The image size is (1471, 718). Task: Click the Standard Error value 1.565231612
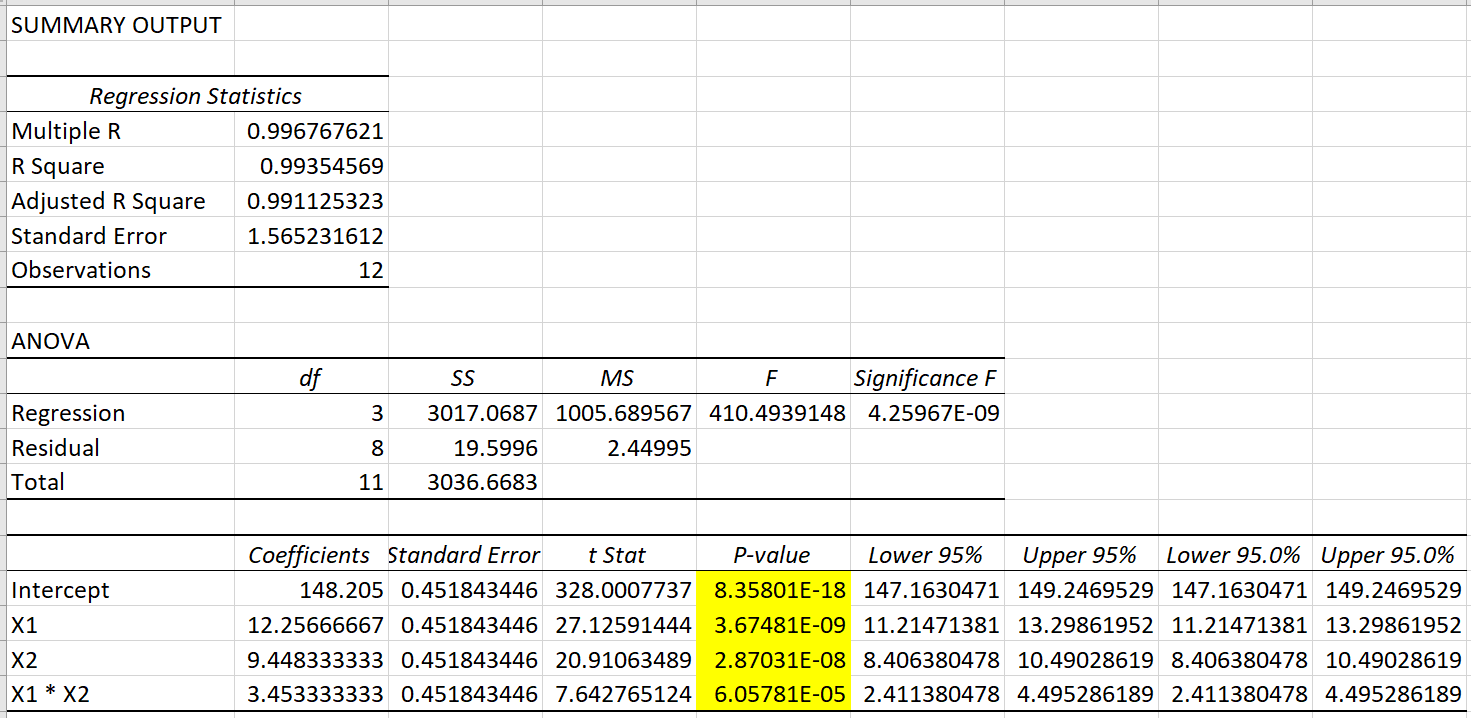pyautogui.click(x=315, y=236)
